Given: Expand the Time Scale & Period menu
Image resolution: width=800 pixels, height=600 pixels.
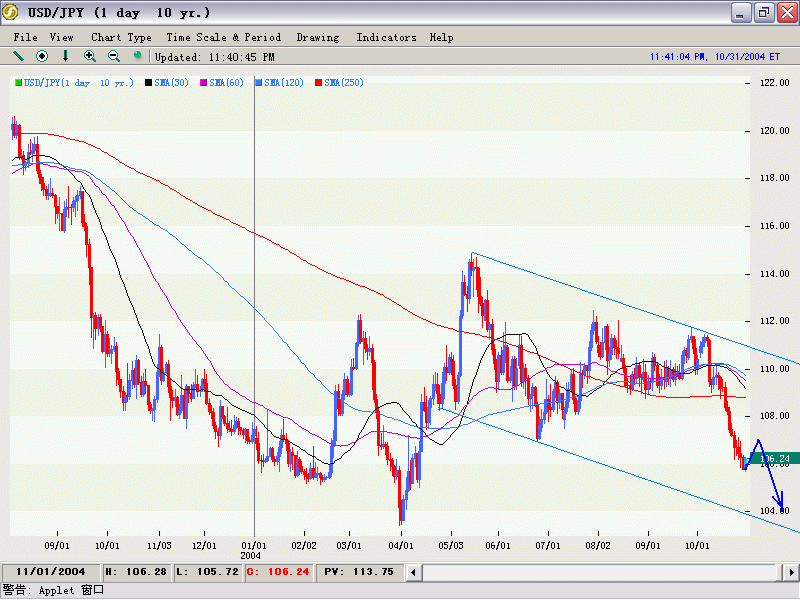Looking at the screenshot, I should [x=224, y=37].
